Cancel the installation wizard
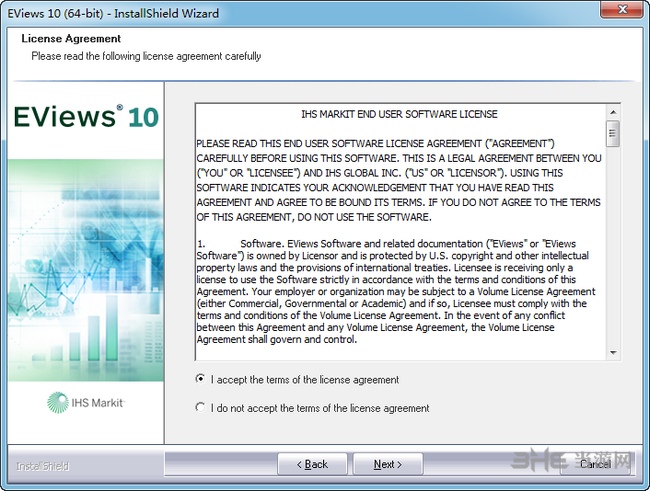The width and height of the screenshot is (650, 491). (596, 464)
